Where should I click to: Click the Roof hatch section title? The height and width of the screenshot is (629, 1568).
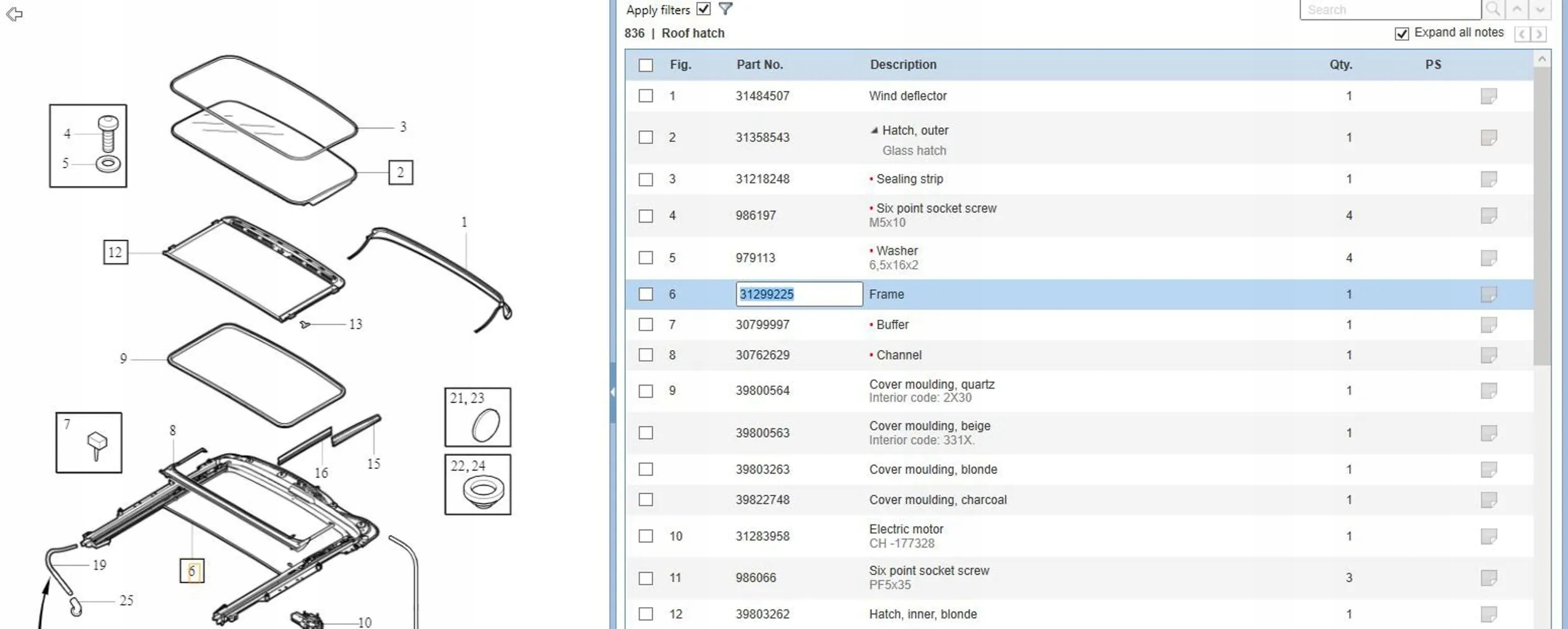point(693,33)
